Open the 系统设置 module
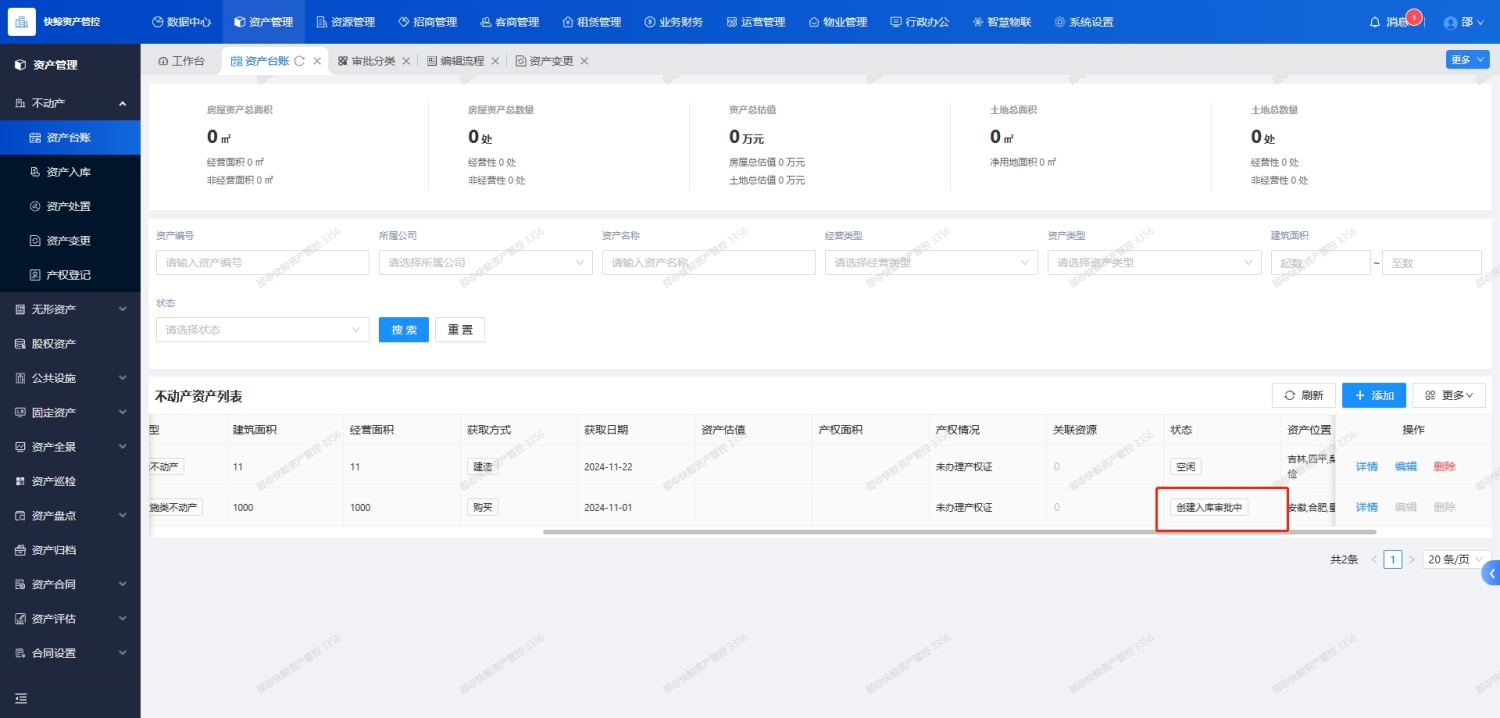Image resolution: width=1500 pixels, height=718 pixels. (1083, 22)
